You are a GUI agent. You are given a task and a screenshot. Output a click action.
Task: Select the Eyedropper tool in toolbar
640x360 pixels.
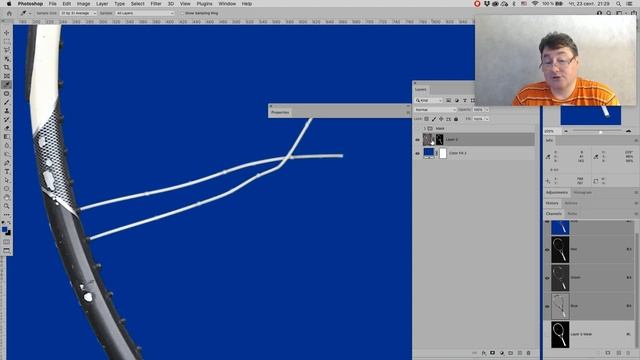(7, 84)
